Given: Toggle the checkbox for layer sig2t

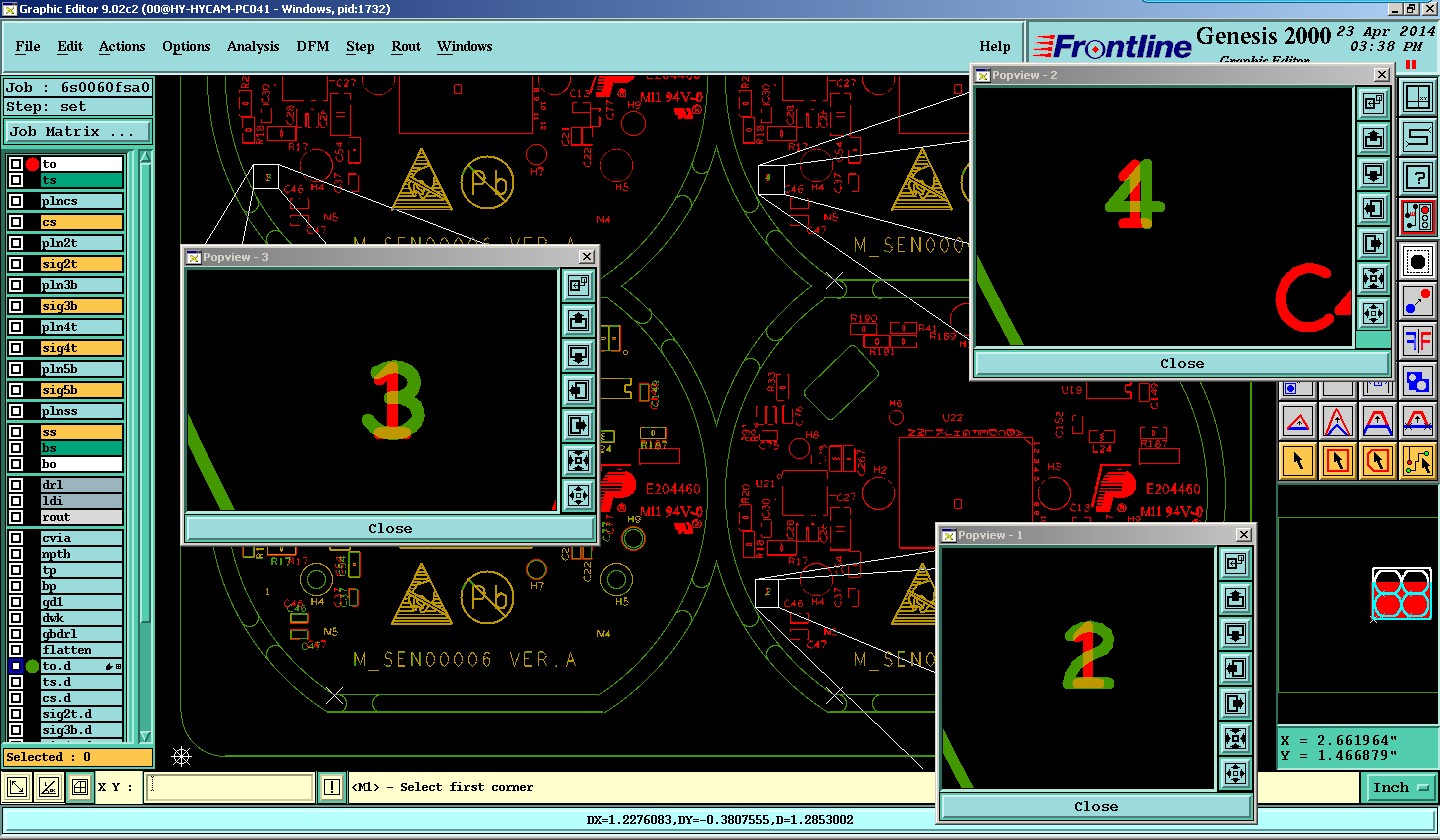Looking at the screenshot, I should point(16,264).
